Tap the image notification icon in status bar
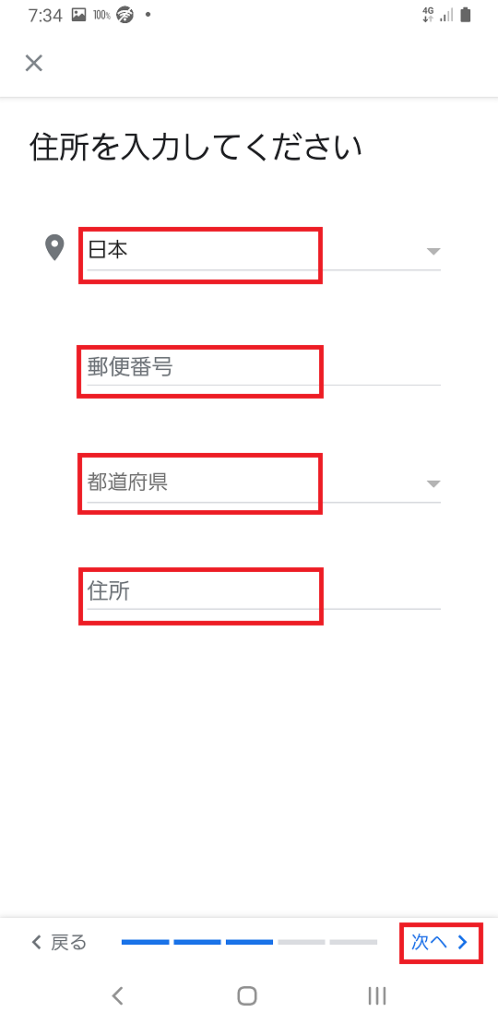 78,15
